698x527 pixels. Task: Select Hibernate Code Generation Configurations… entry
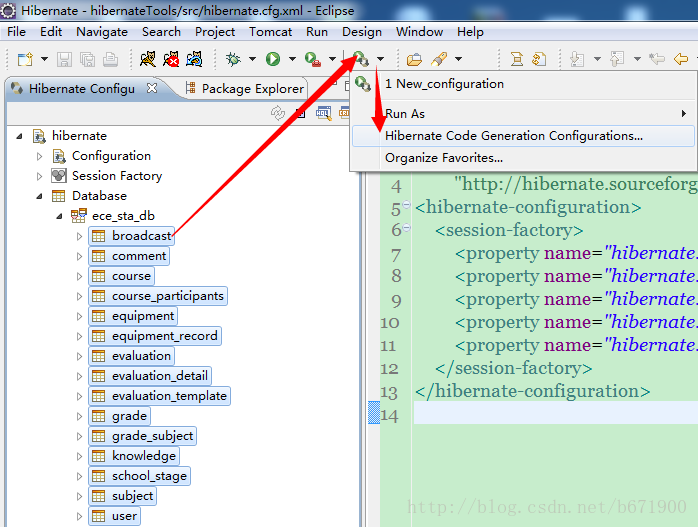524,136
